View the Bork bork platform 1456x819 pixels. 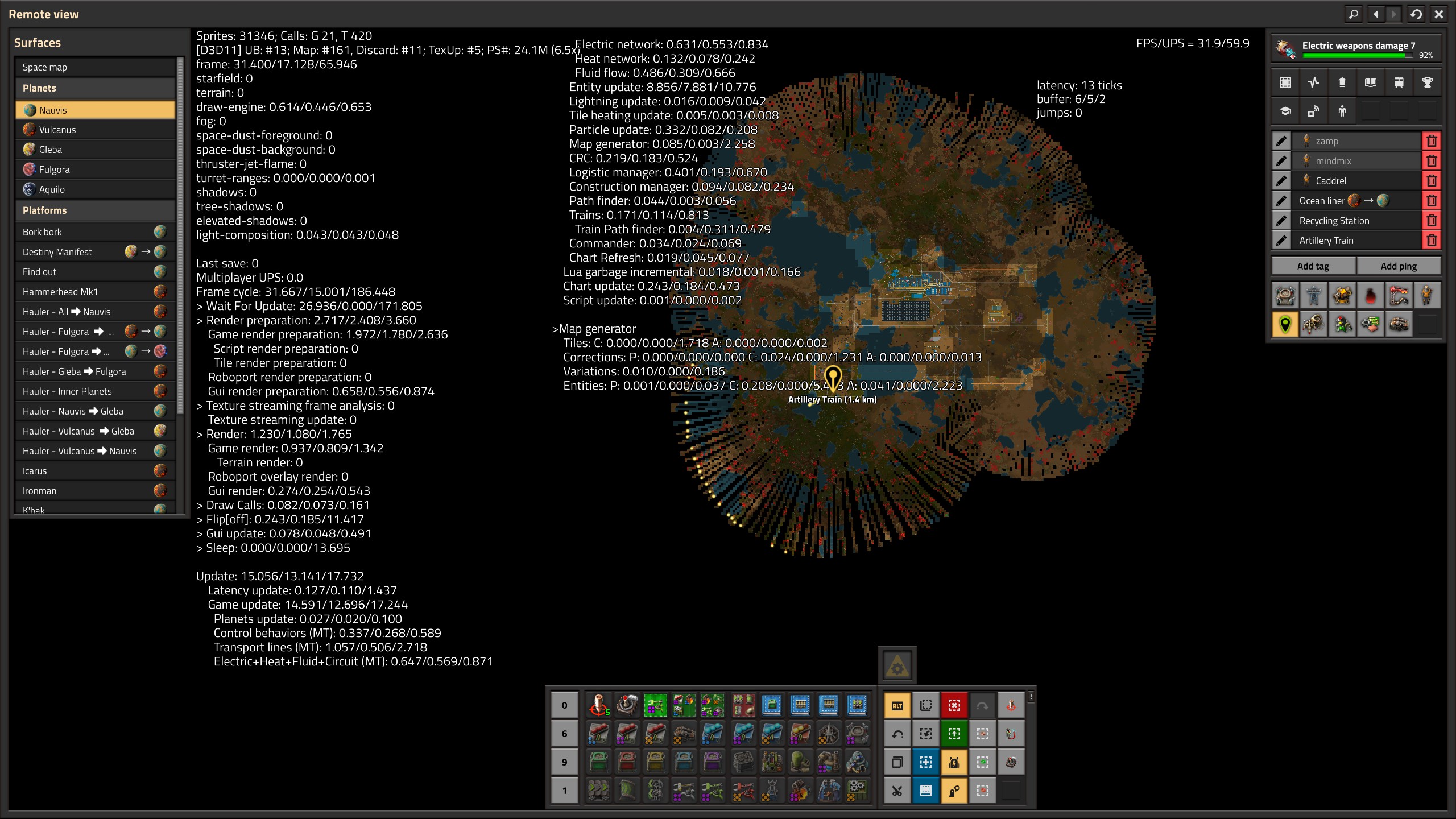click(95, 232)
